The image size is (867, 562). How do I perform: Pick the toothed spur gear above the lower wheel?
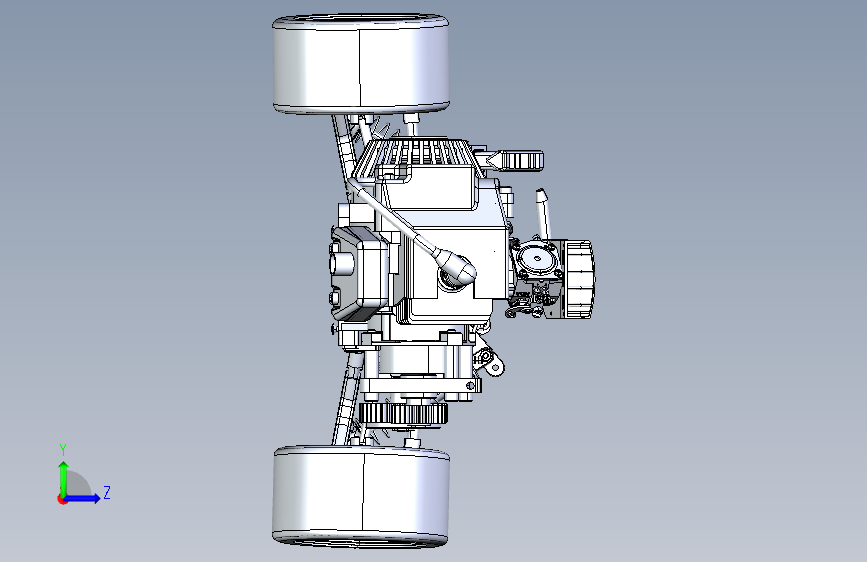[x=403, y=413]
